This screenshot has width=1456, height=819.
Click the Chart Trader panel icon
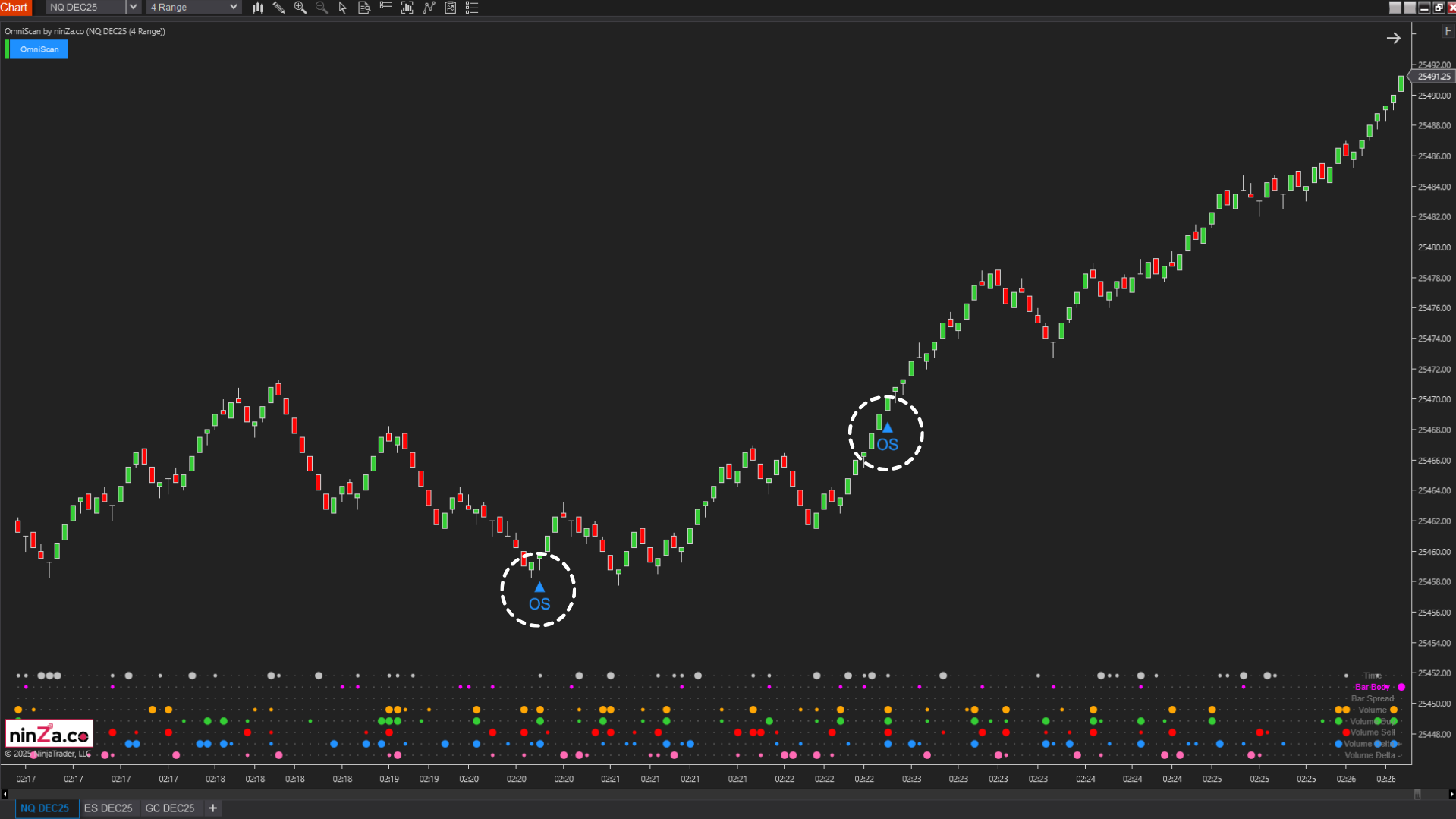pyautogui.click(x=385, y=8)
